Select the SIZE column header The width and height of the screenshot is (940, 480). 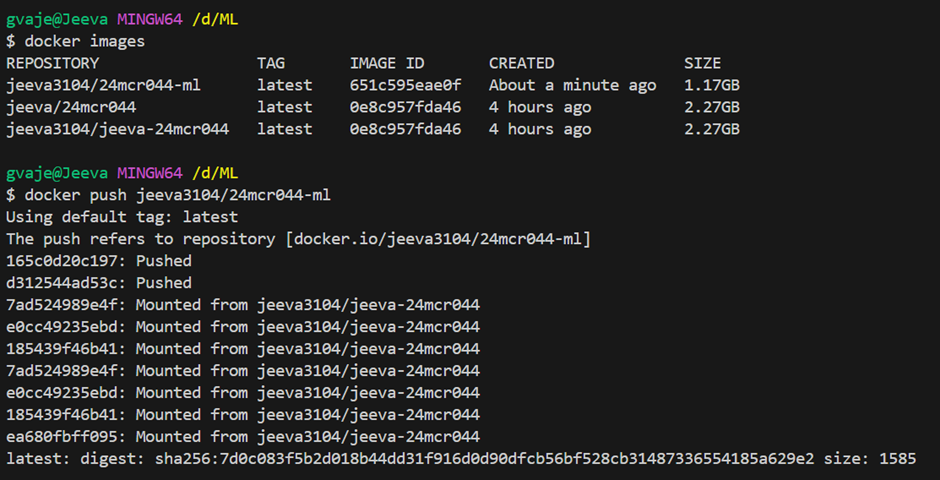(702, 63)
